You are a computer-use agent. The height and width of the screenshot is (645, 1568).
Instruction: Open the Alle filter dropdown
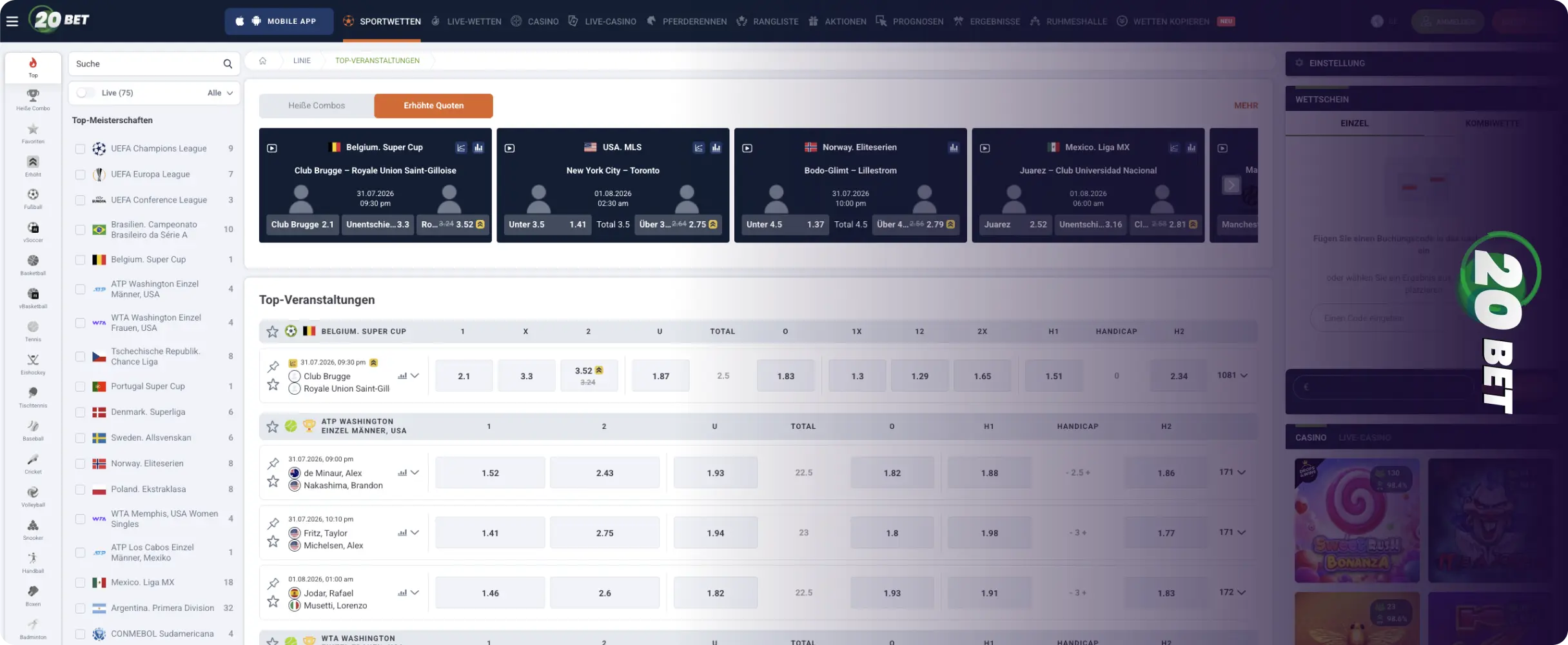click(220, 93)
